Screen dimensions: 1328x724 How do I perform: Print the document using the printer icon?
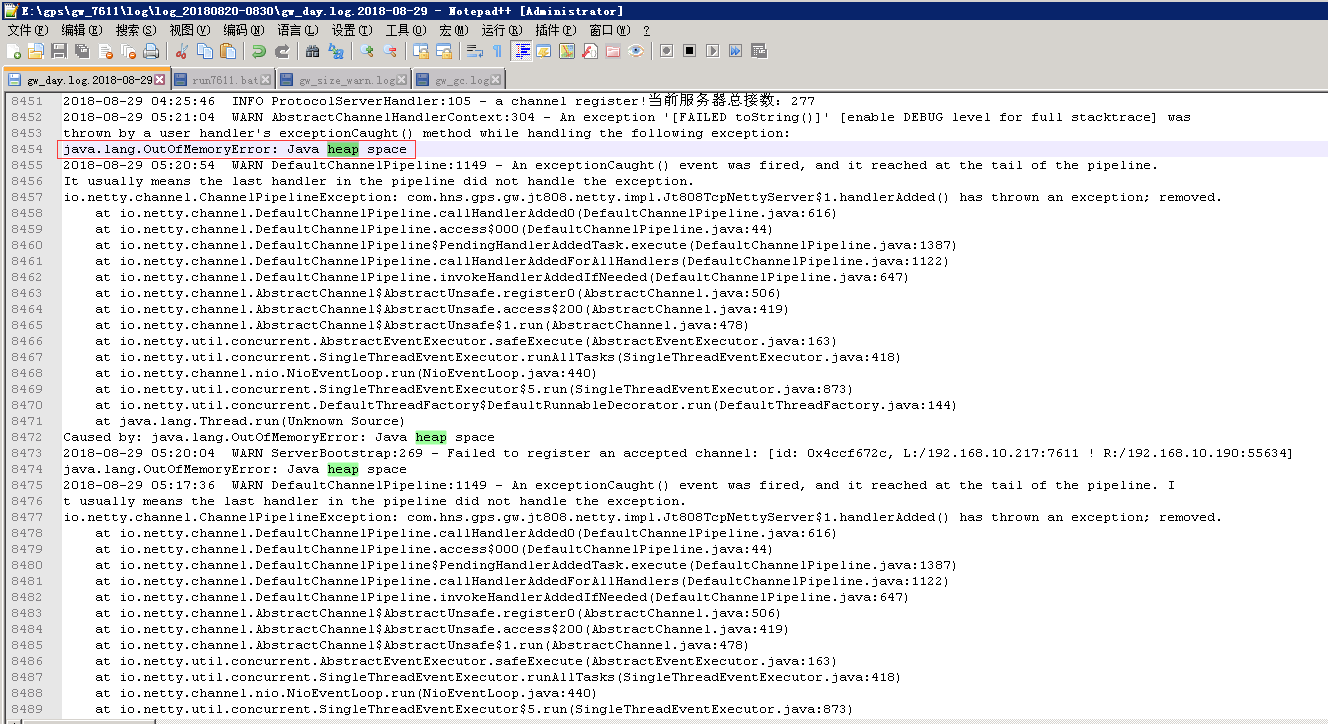click(x=151, y=51)
